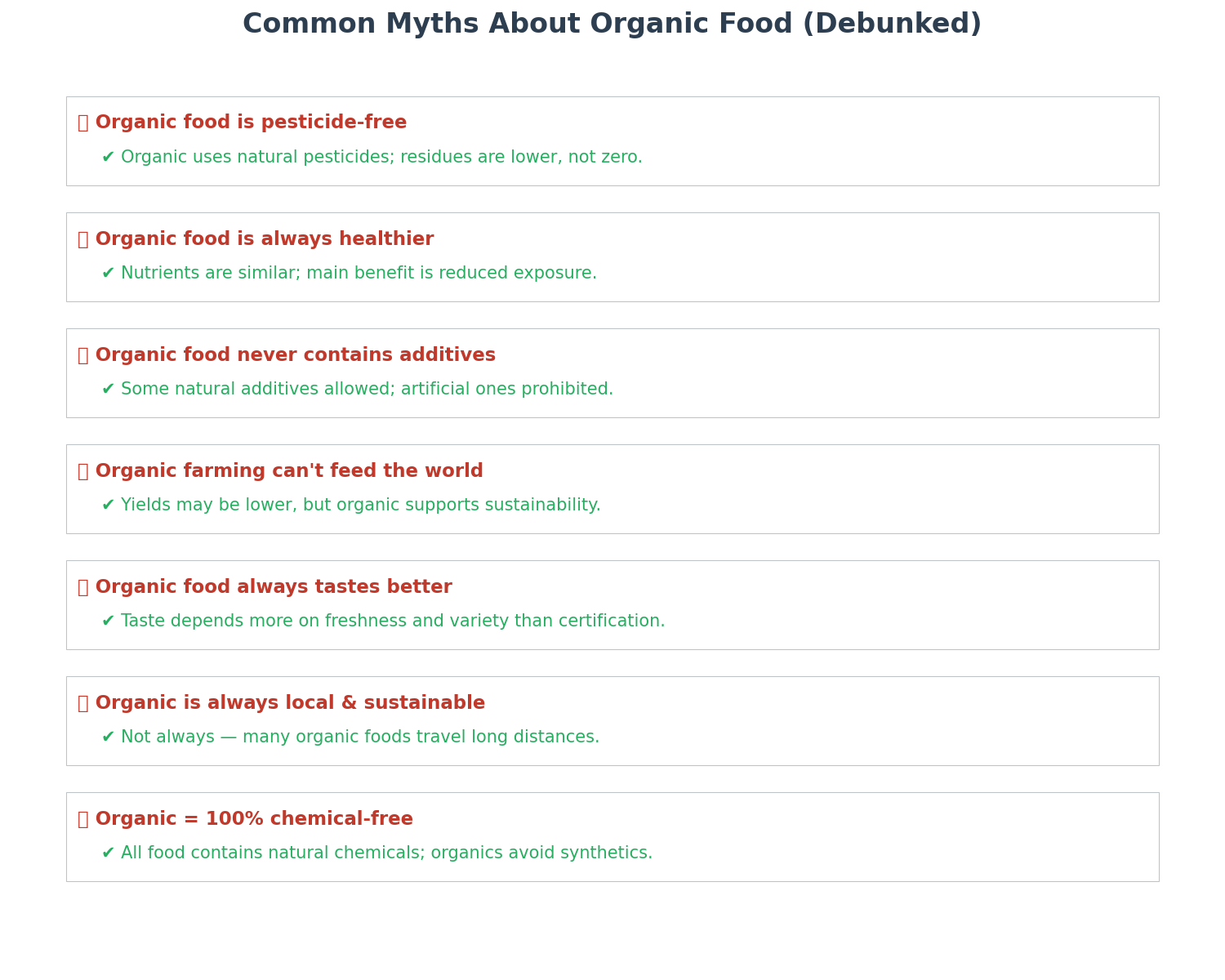Click checkmark before 'Not always' travel fact
Image resolution: width=1225 pixels, height=980 pixels.
[108, 737]
